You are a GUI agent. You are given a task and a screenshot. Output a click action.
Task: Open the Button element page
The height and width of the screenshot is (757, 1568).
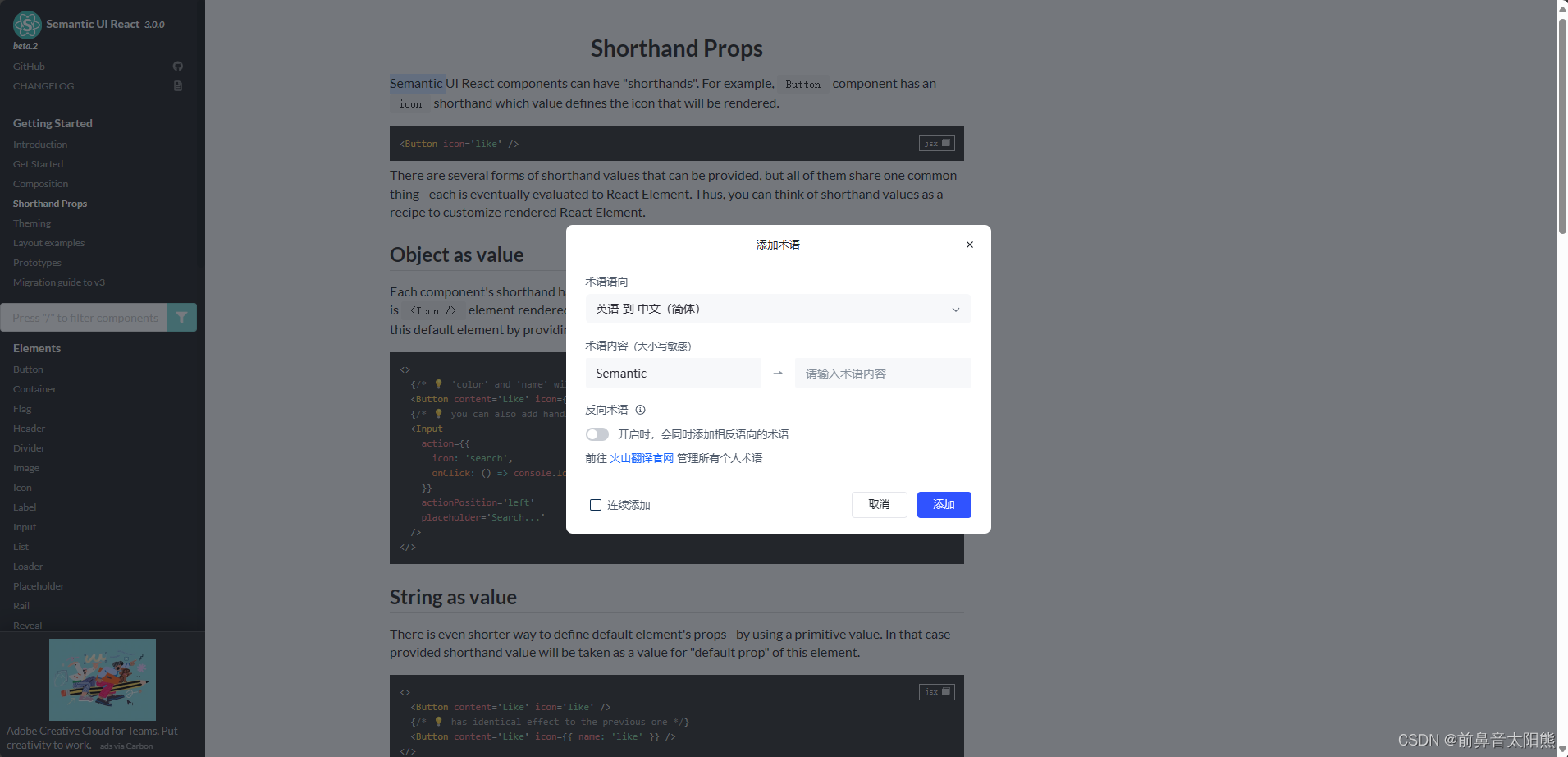coord(28,369)
